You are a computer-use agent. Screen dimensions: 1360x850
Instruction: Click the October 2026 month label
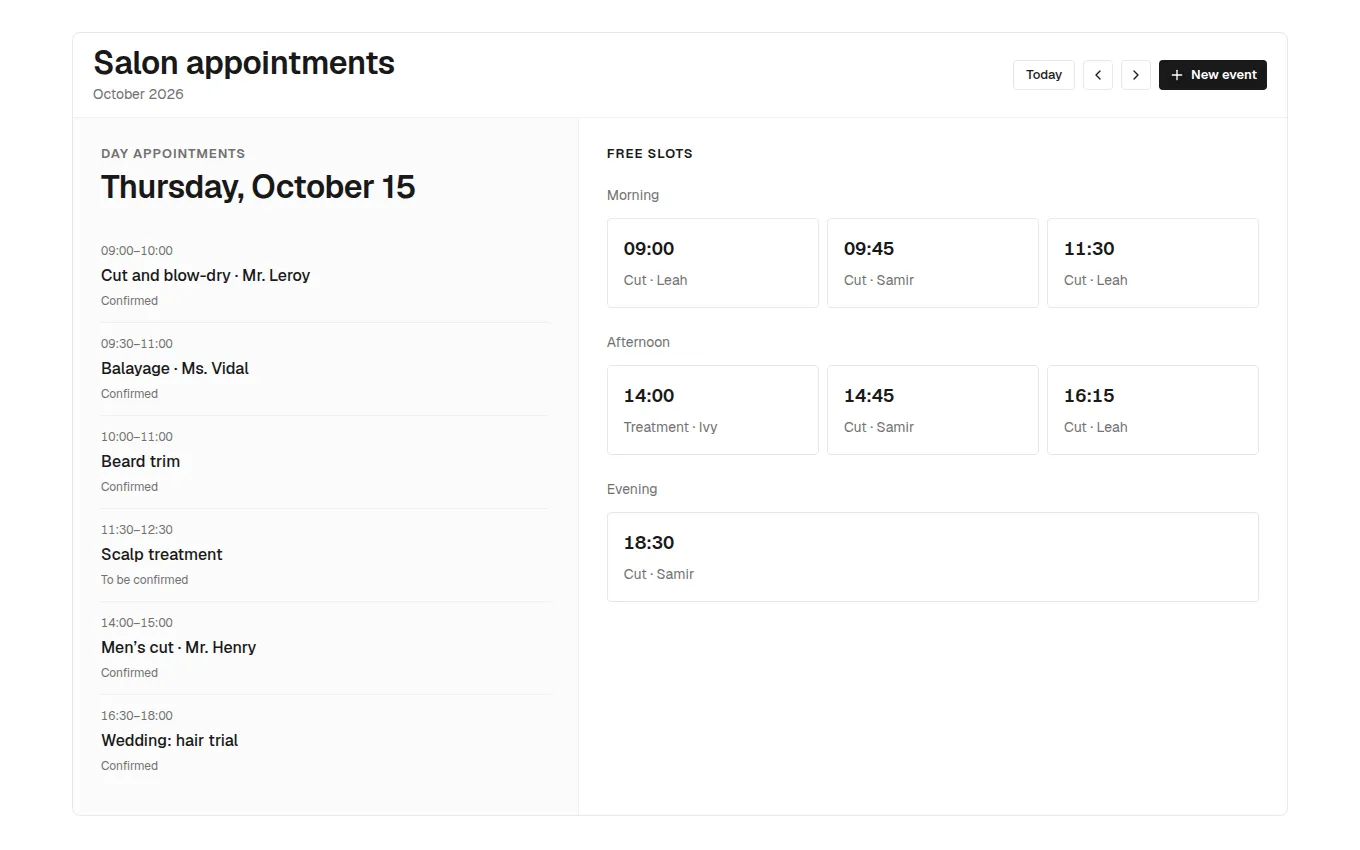tap(138, 94)
